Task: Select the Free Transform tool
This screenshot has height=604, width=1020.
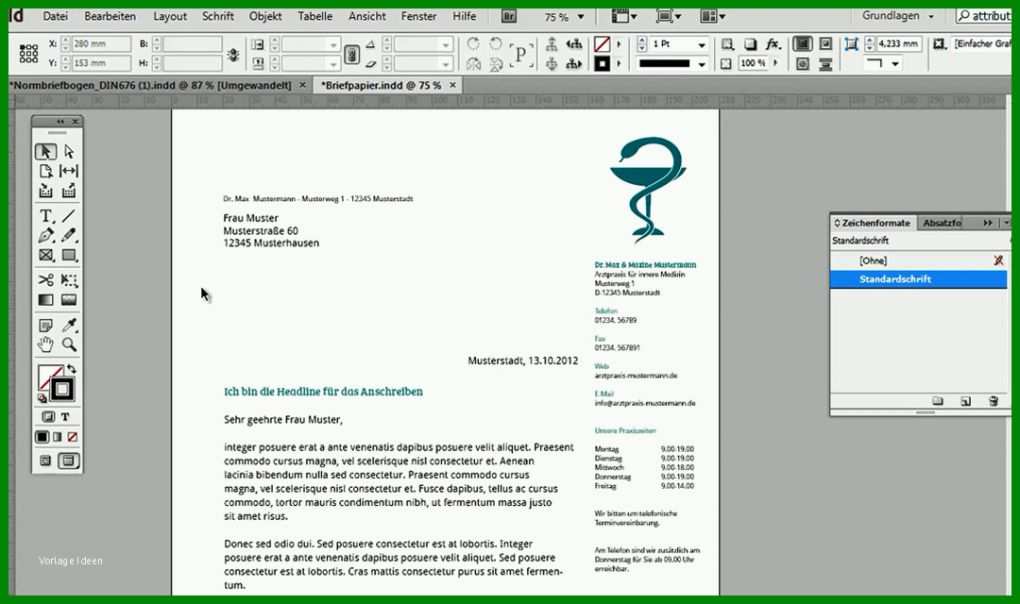Action: coord(69,280)
